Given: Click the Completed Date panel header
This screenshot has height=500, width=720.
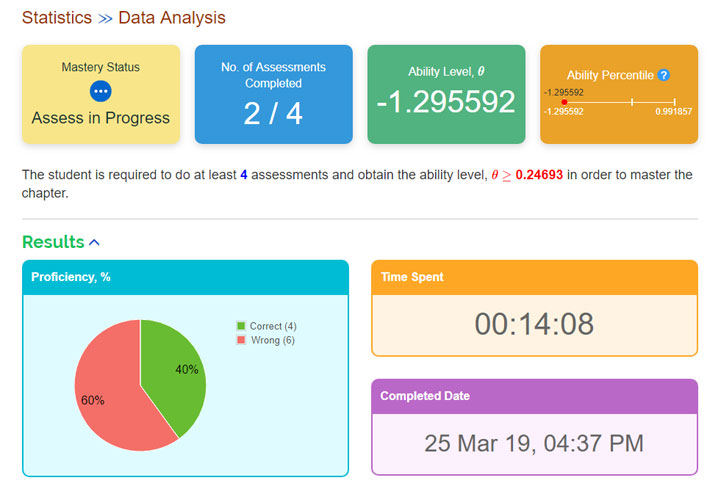Looking at the screenshot, I should click(x=534, y=396).
